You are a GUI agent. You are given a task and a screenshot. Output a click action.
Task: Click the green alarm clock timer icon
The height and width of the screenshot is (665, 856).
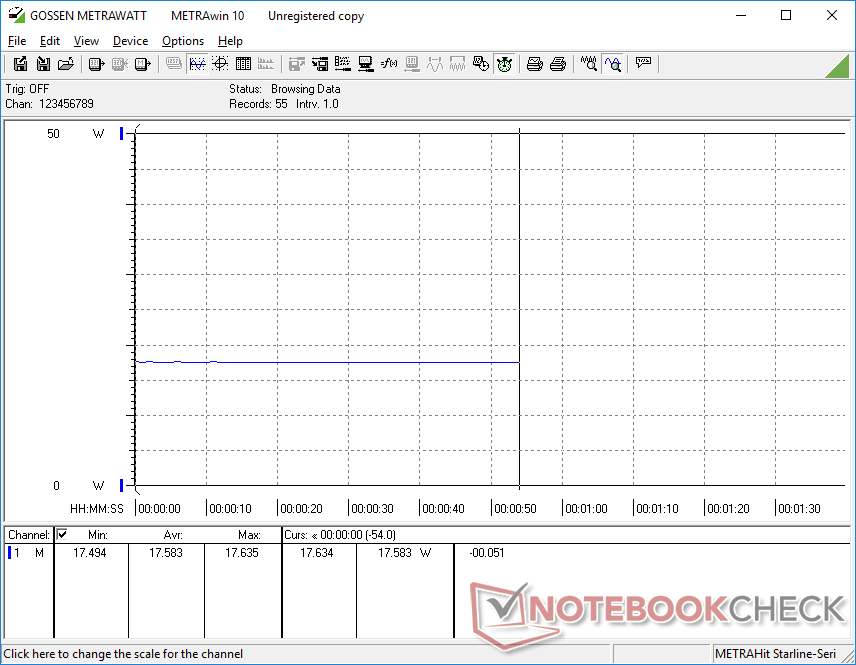click(504, 64)
